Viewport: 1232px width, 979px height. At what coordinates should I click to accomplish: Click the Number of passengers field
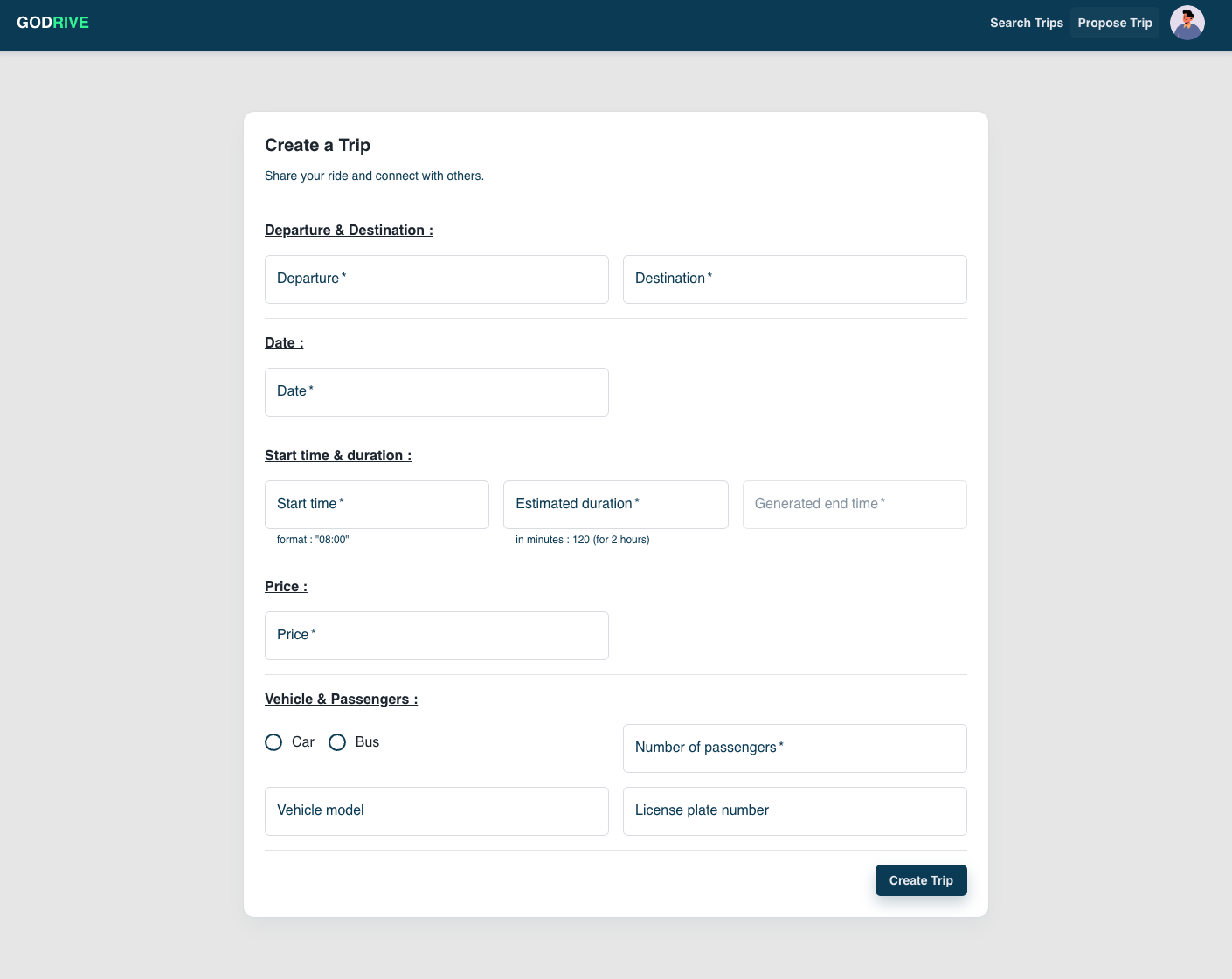pos(794,748)
